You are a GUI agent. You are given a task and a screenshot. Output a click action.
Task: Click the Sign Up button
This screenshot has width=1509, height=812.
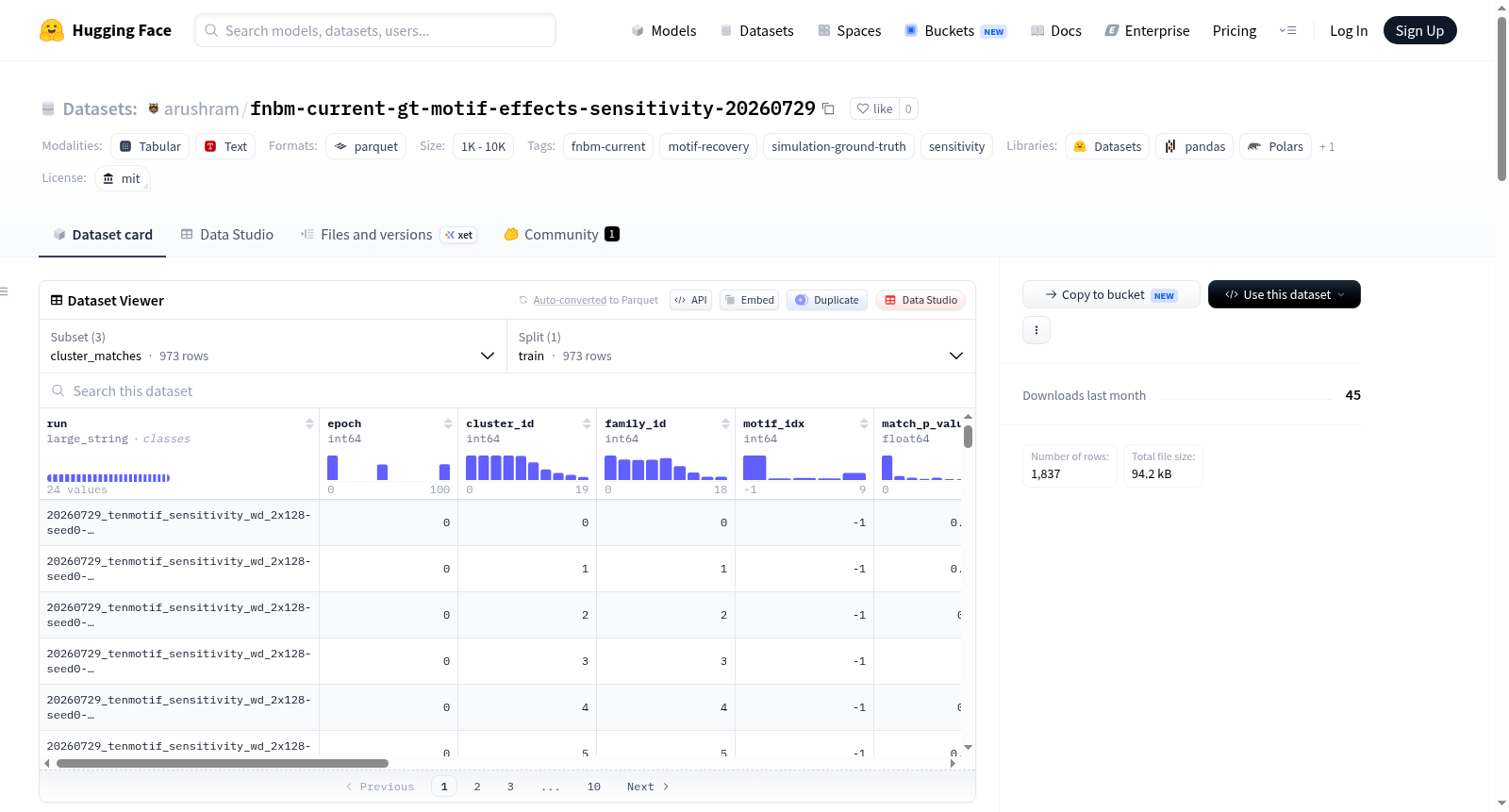(1419, 30)
